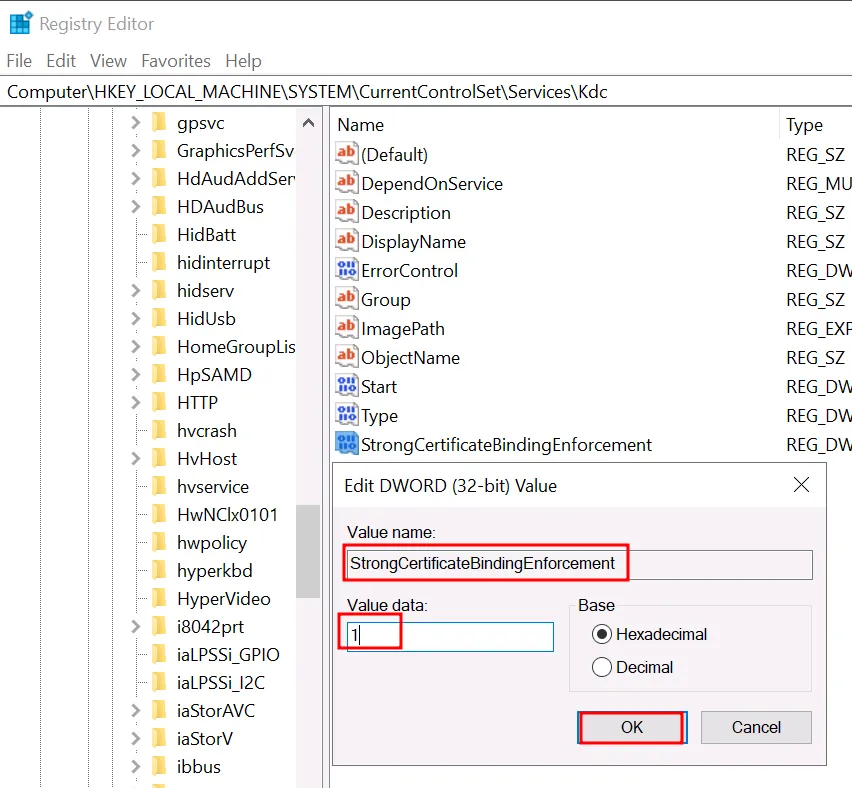852x788 pixels.
Task: Expand the iaStorAVC tree node
Action: (136, 711)
